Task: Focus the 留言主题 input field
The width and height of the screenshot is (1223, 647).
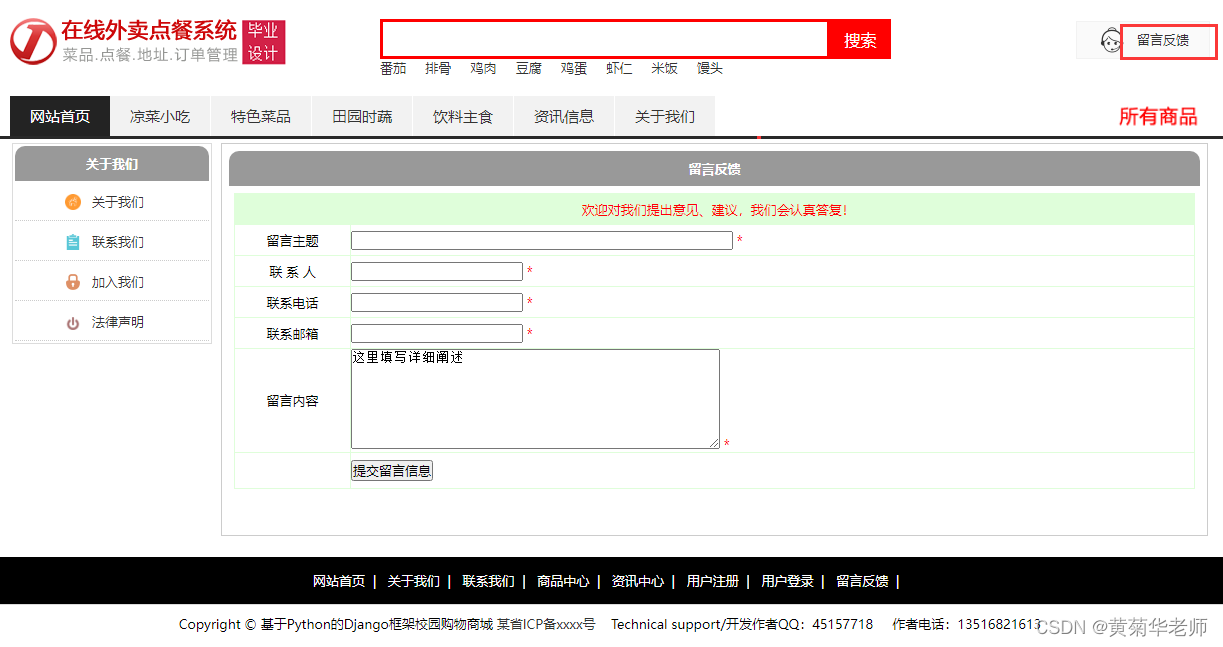Action: click(x=542, y=241)
